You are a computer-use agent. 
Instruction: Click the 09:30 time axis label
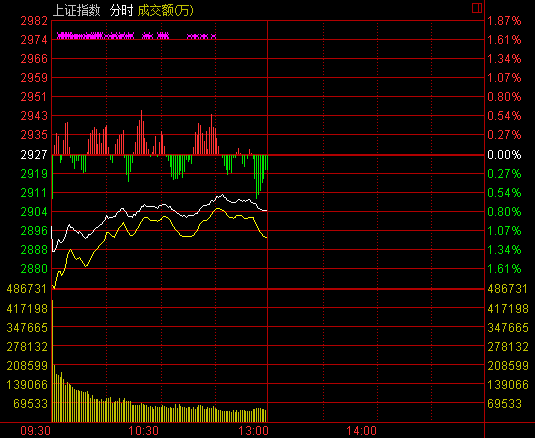click(35, 431)
